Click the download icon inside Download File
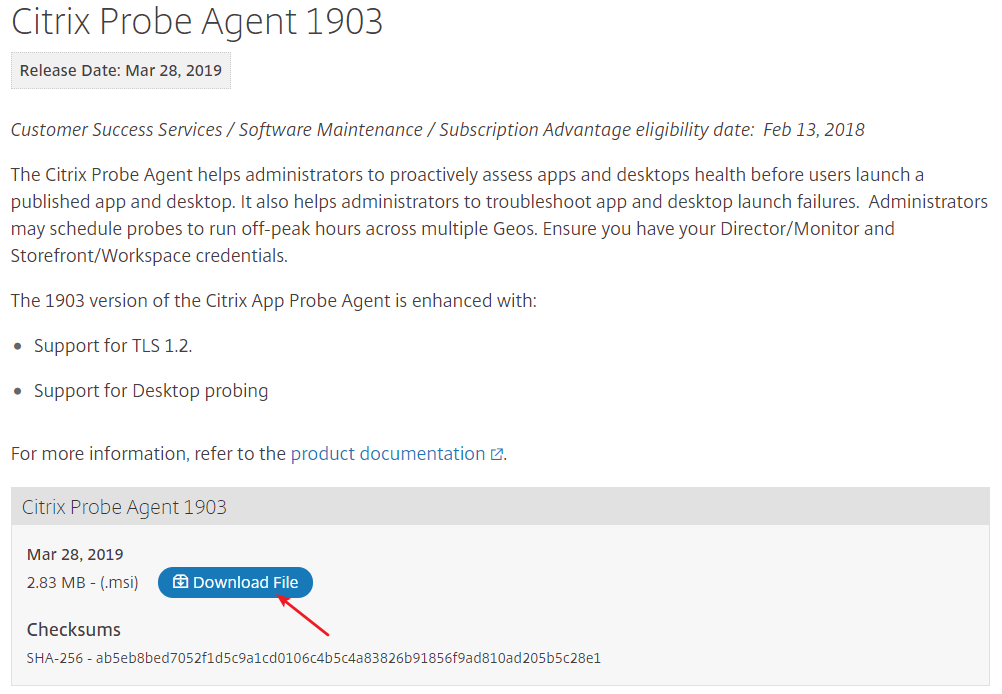This screenshot has height=694, width=1002. [180, 582]
